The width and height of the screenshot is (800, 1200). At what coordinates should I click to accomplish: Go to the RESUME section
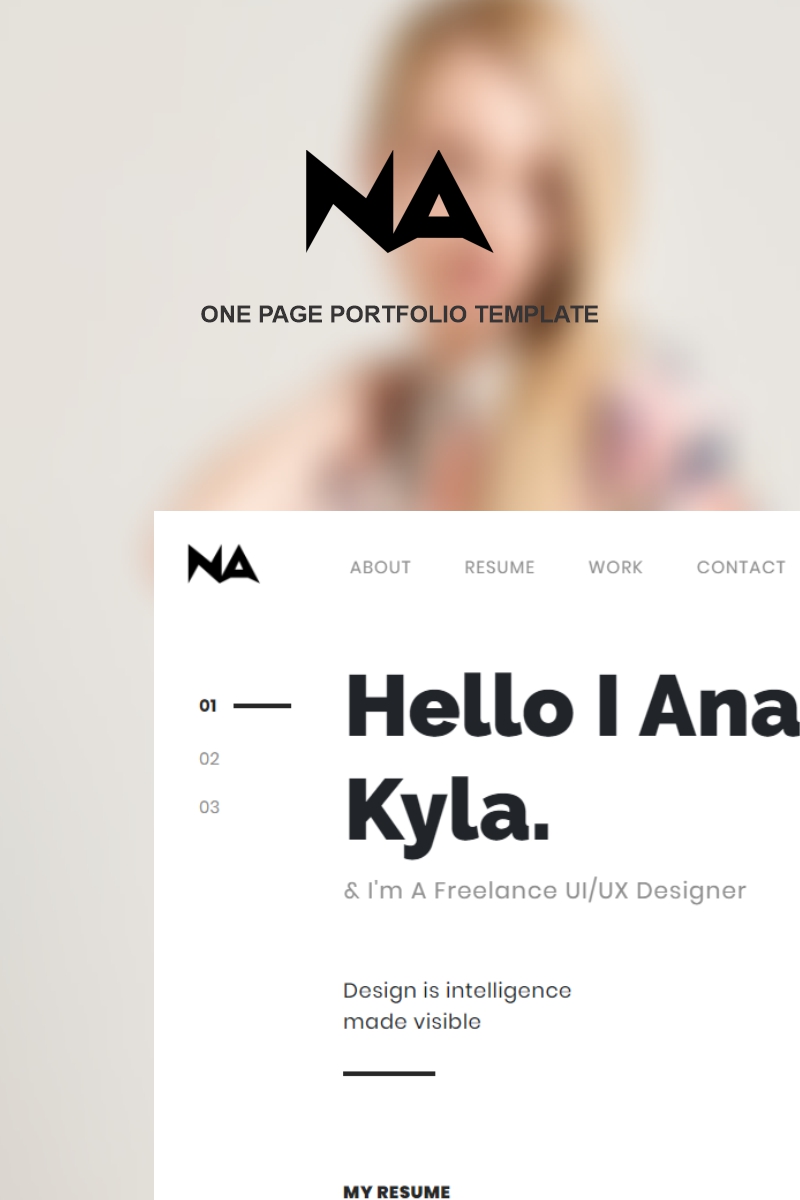tap(499, 567)
